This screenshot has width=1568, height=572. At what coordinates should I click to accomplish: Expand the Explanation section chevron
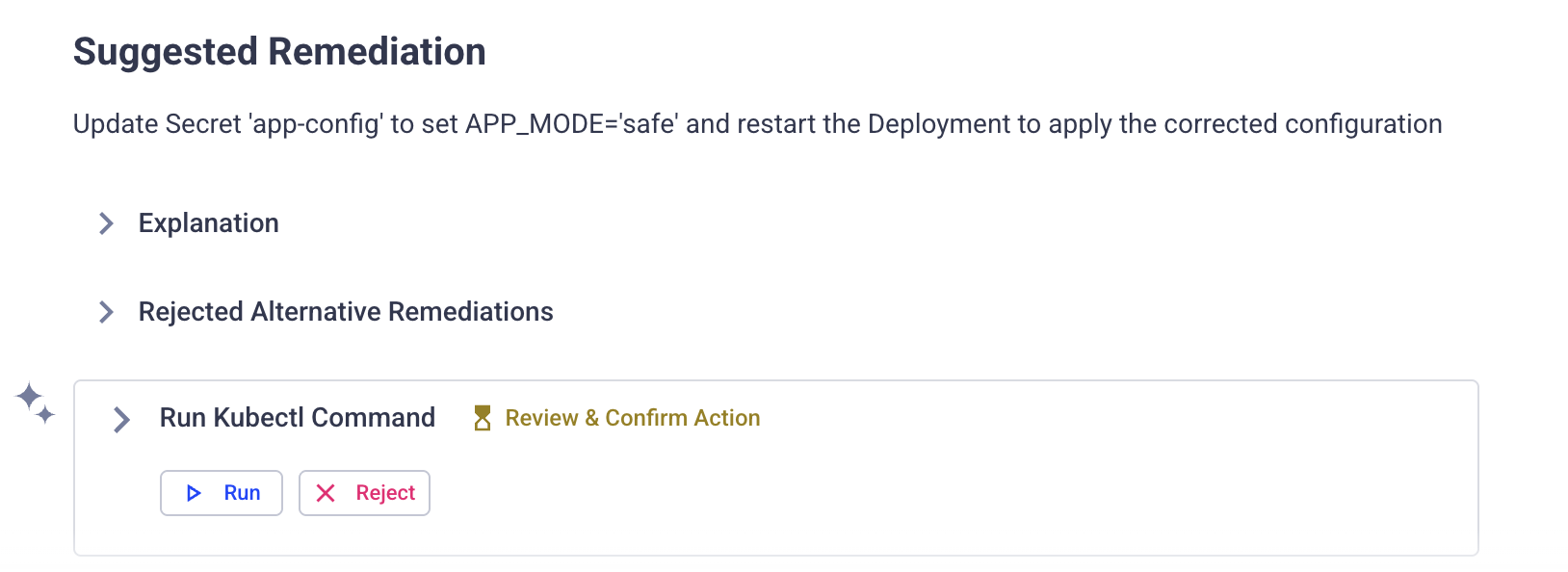click(x=106, y=223)
